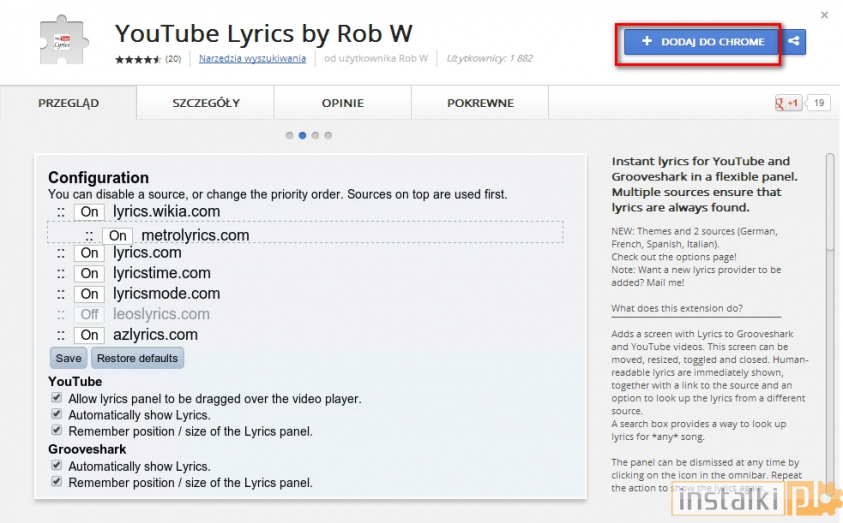Viewport: 843px width, 523px height.
Task: Toggle YouTube Remember position / size checkbox
Action: point(56,430)
